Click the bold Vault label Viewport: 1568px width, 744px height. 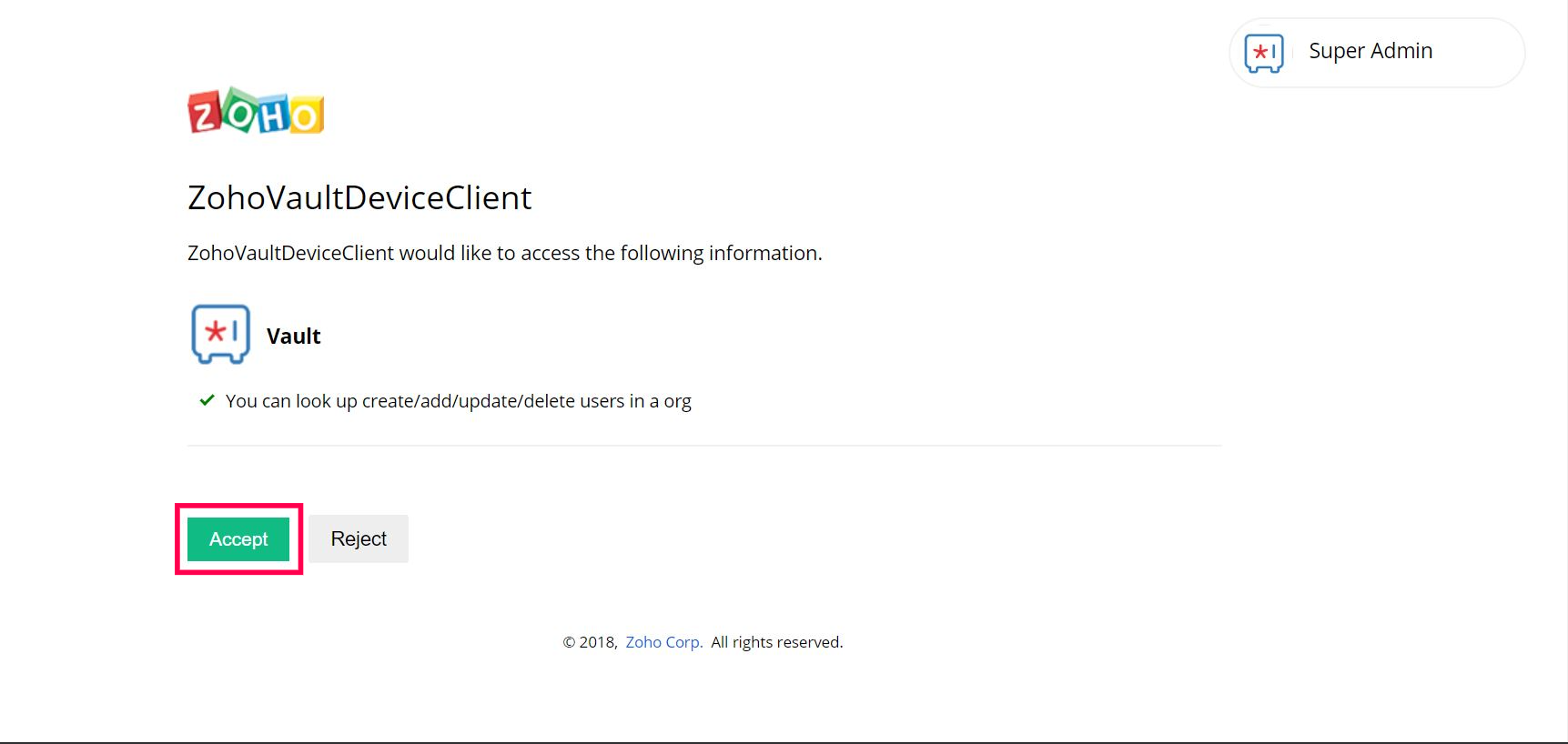tap(293, 337)
